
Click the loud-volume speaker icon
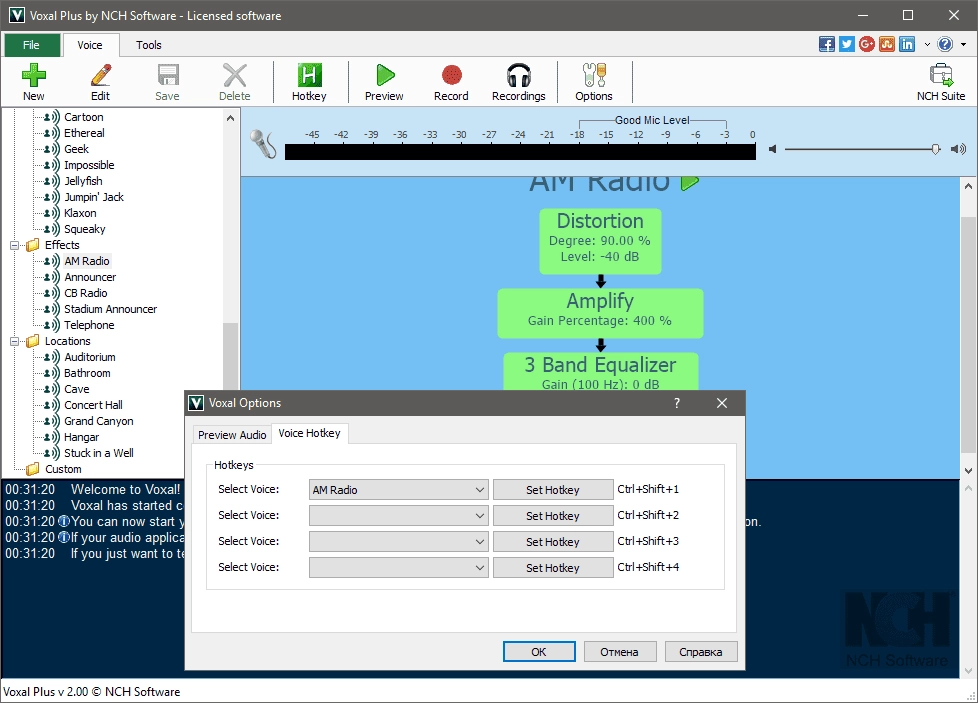coord(958,149)
